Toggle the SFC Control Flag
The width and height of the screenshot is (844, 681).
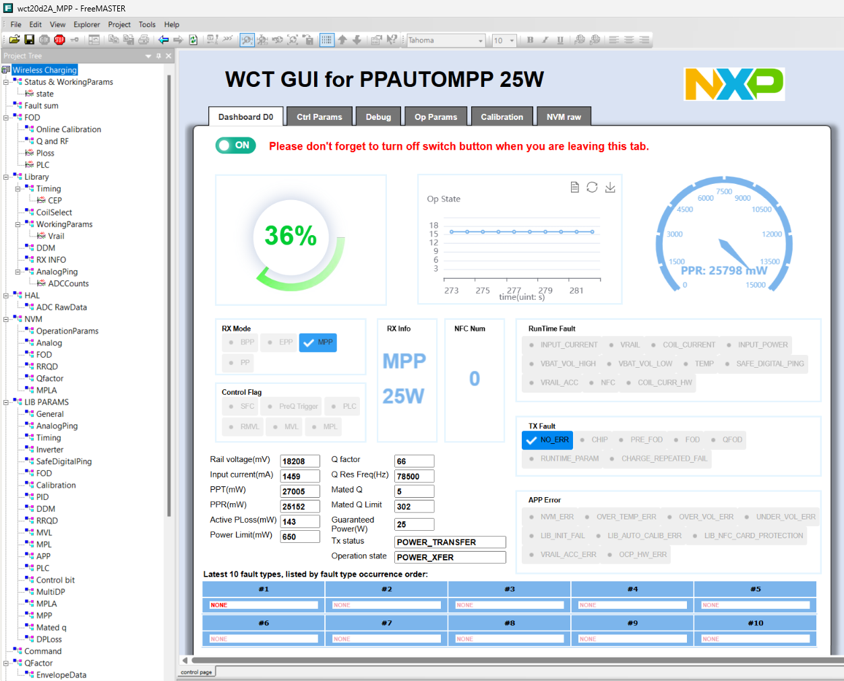240,406
